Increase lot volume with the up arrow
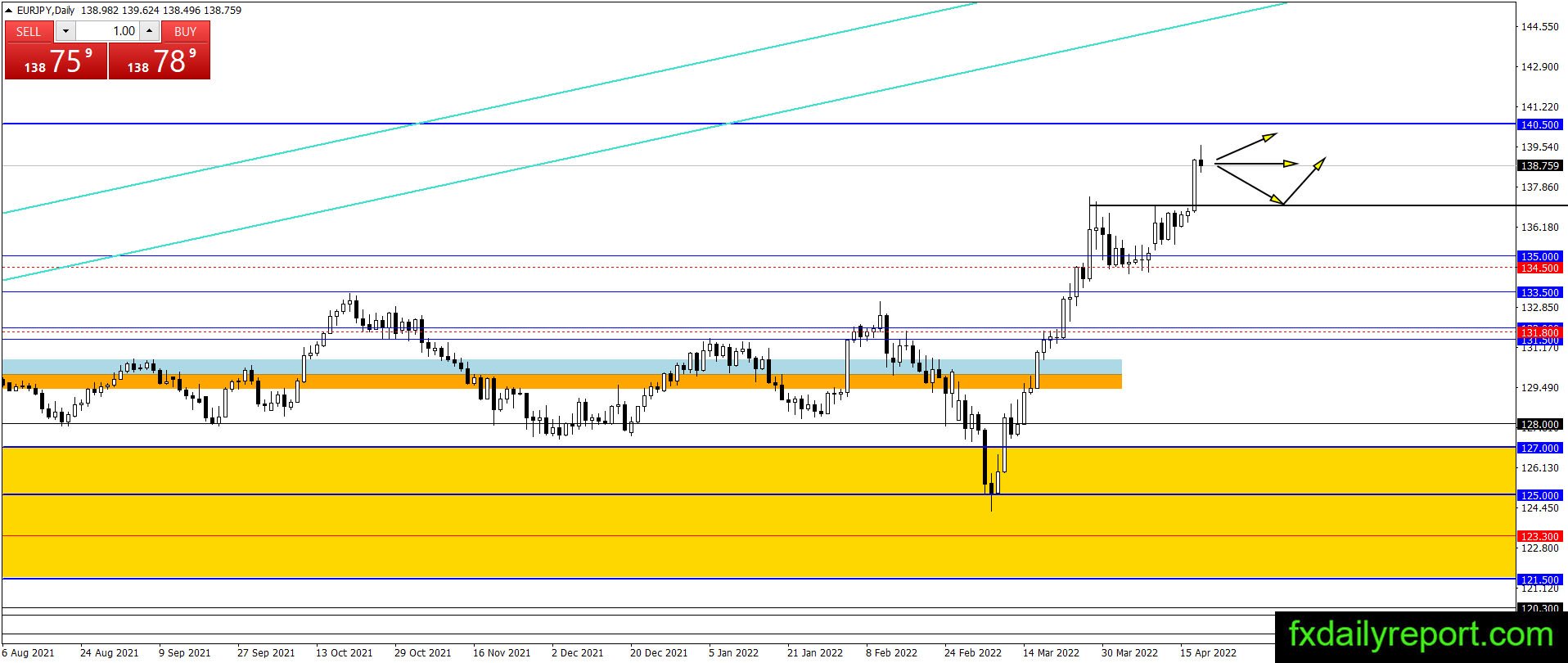The height and width of the screenshot is (663, 1568). coord(149,31)
